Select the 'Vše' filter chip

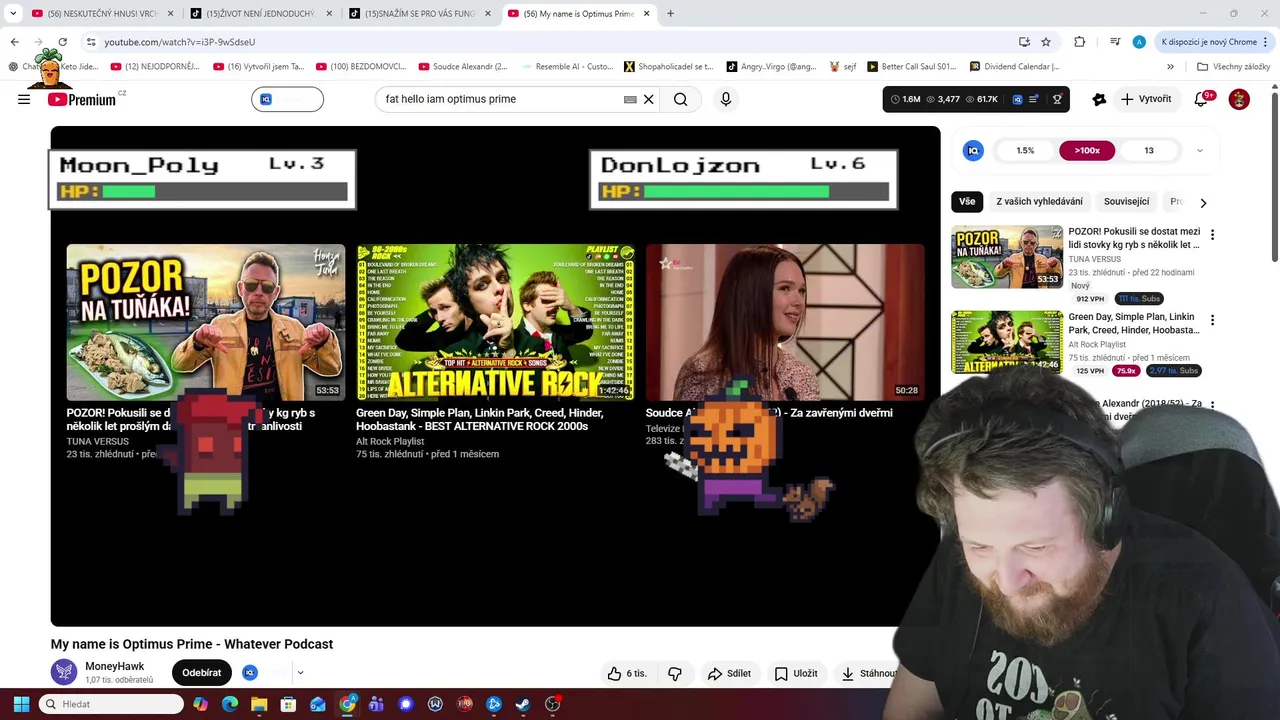click(x=967, y=201)
